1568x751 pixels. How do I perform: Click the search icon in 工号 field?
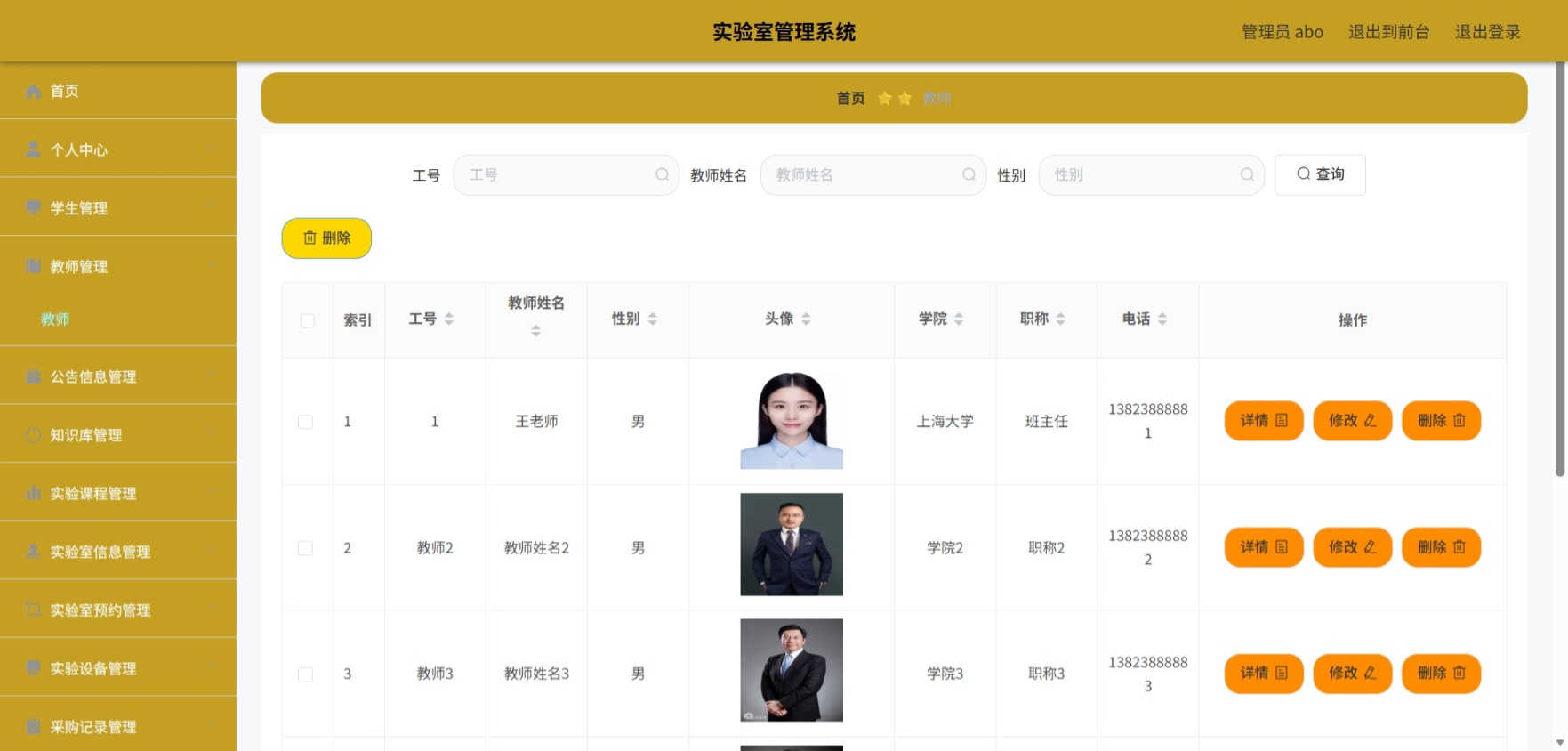[662, 174]
